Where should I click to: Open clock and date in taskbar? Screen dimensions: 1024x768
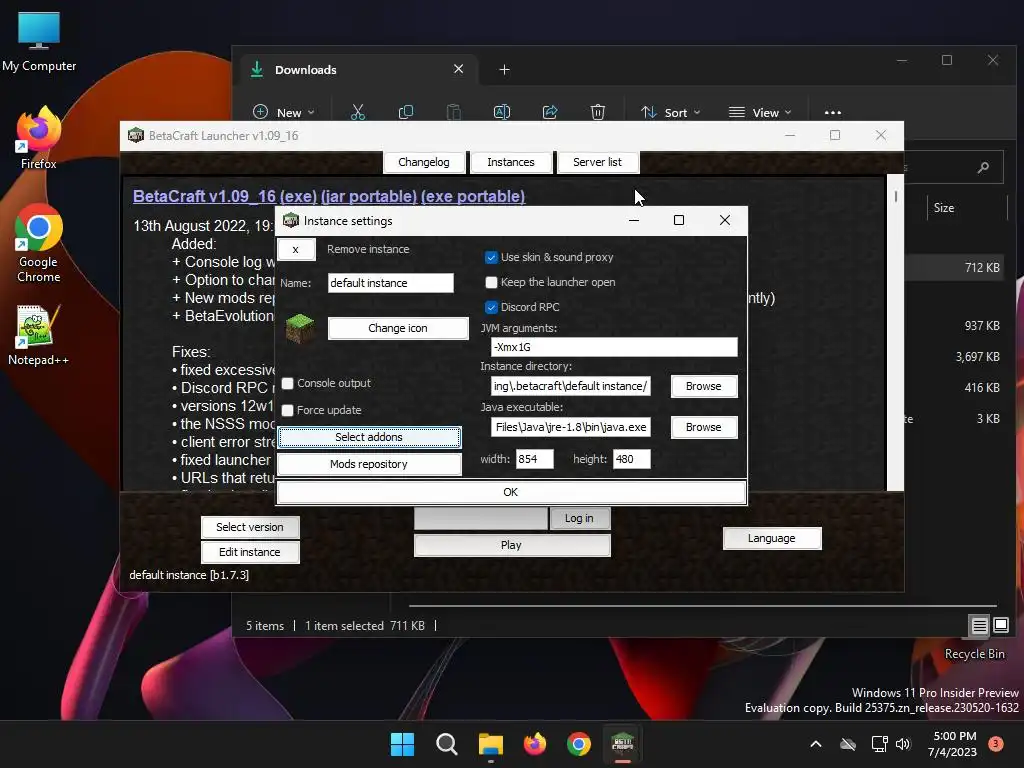(953, 744)
